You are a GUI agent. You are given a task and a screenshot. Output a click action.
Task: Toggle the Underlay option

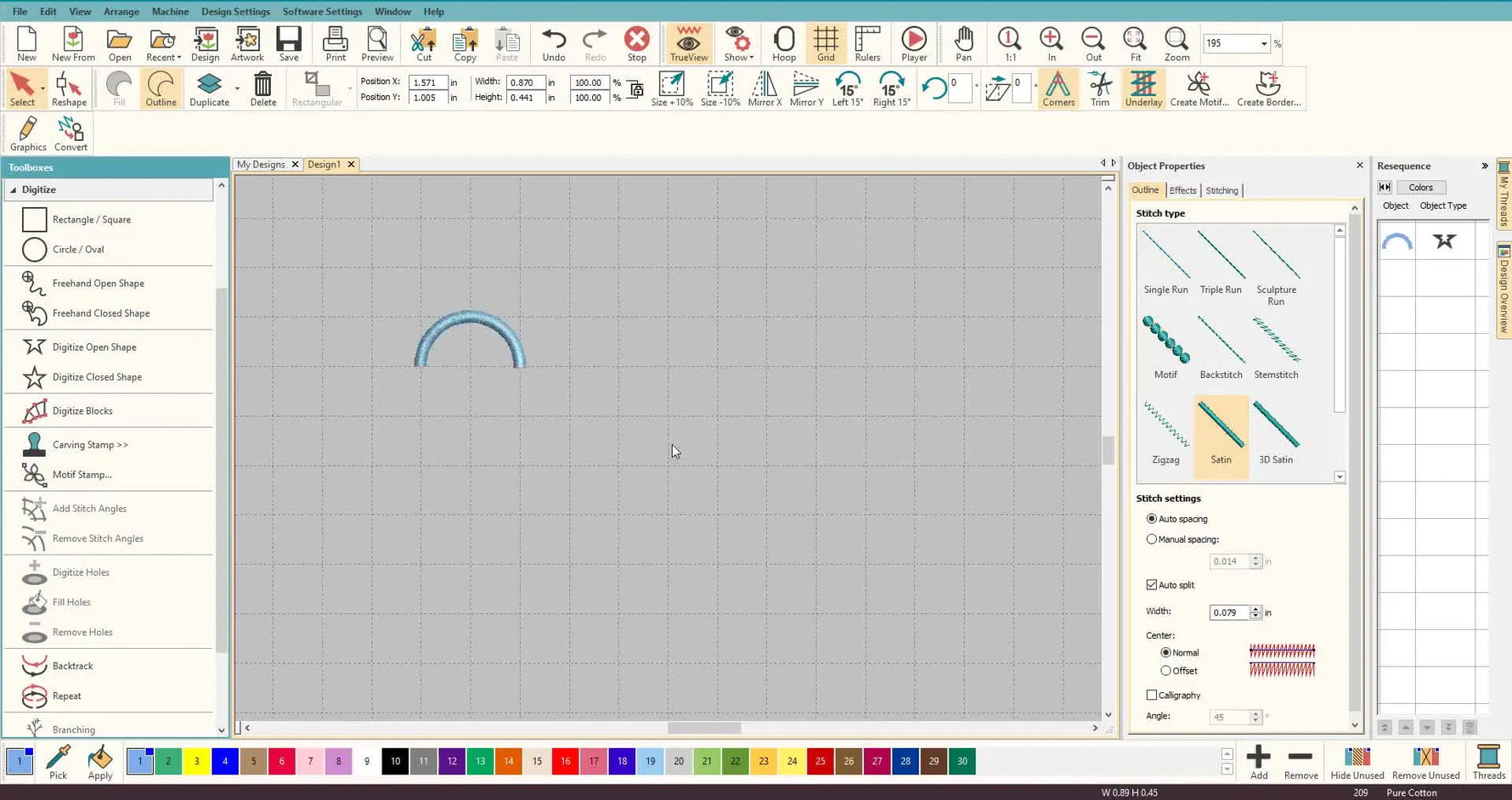(1143, 89)
